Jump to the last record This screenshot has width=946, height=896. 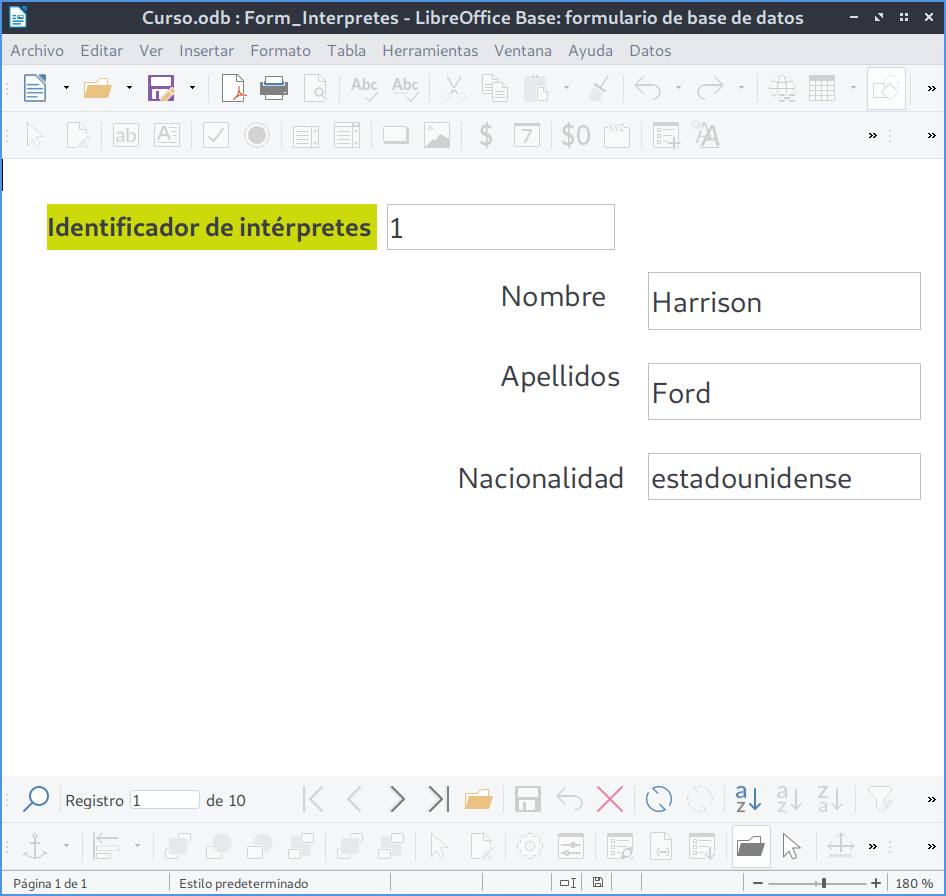[x=438, y=799]
